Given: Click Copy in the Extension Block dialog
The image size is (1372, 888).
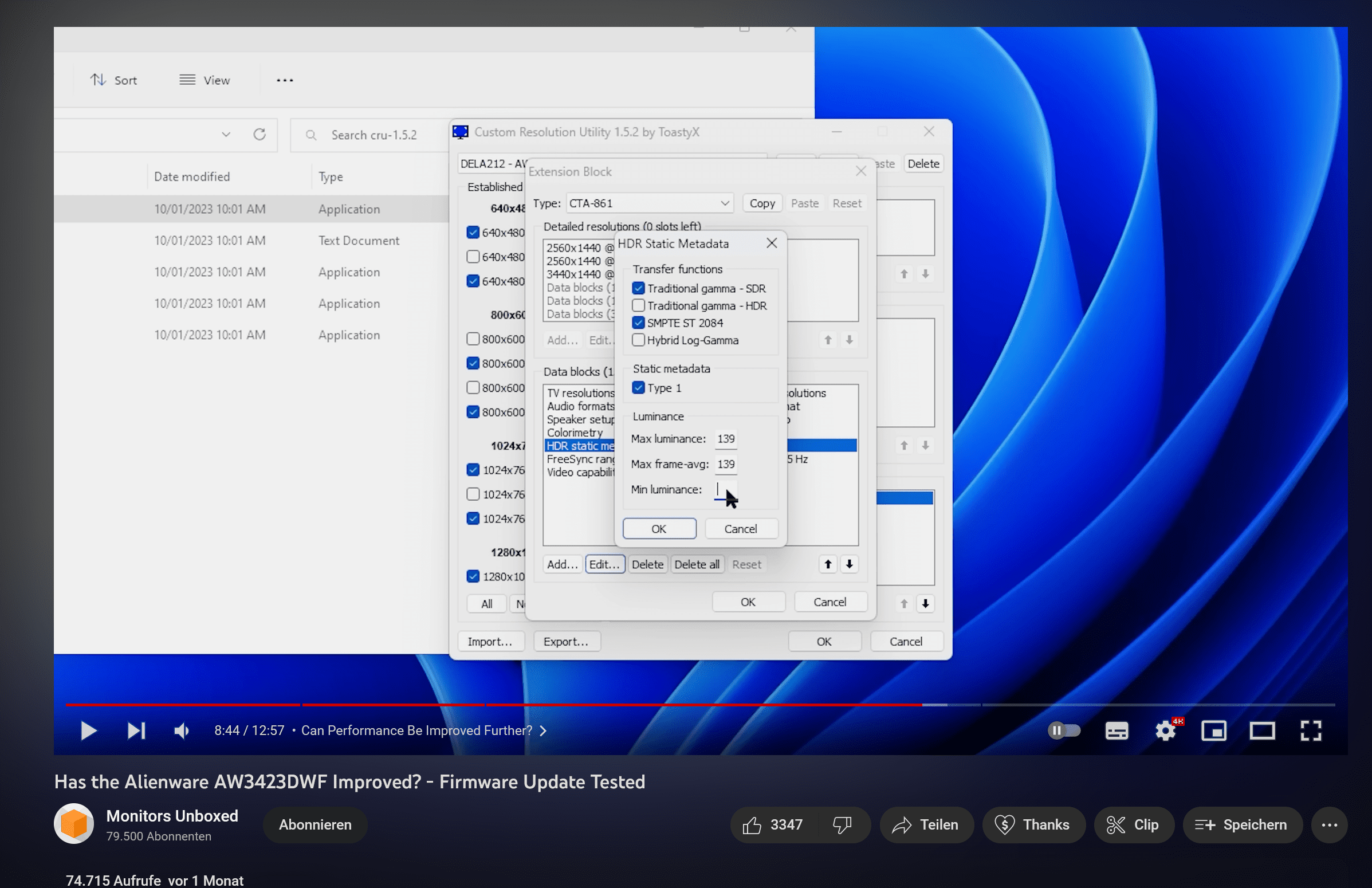Looking at the screenshot, I should click(762, 203).
